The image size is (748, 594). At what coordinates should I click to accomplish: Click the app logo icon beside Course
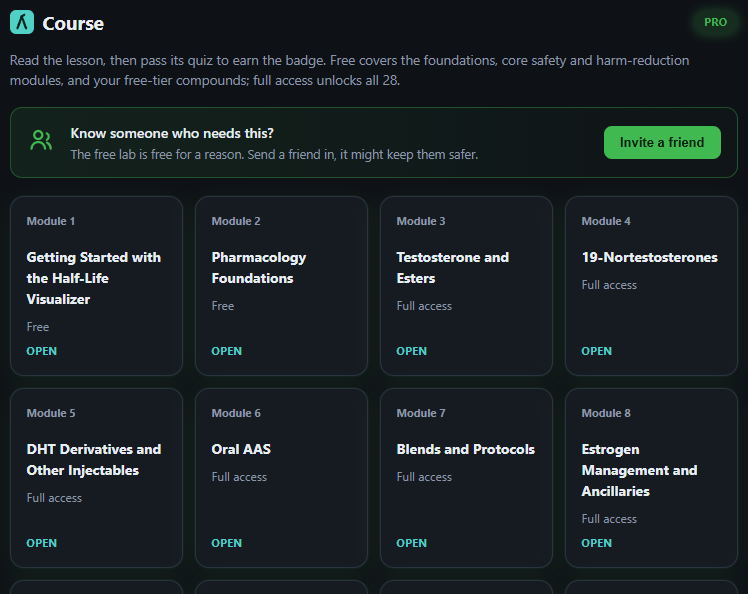click(x=22, y=22)
